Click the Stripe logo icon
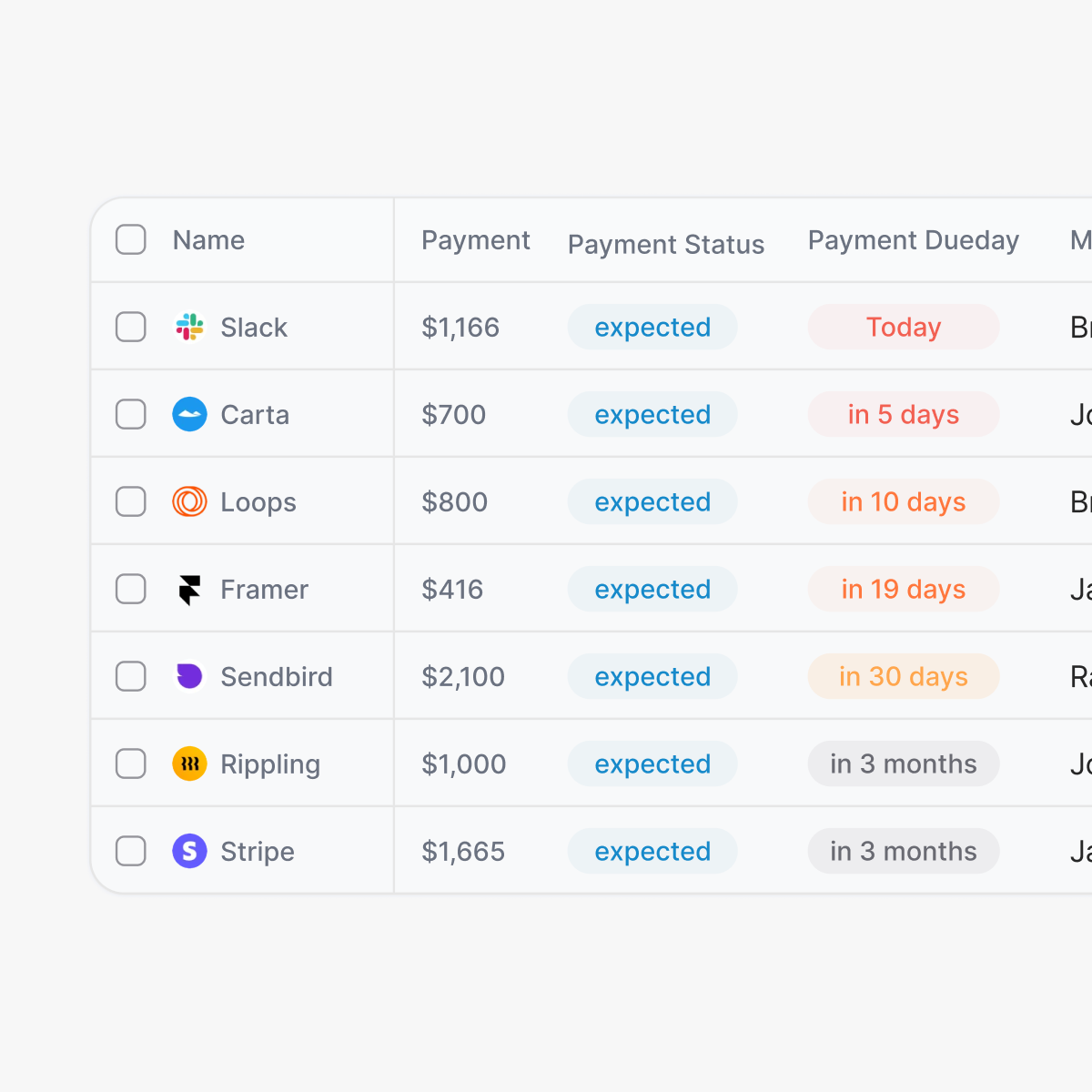 tap(189, 851)
